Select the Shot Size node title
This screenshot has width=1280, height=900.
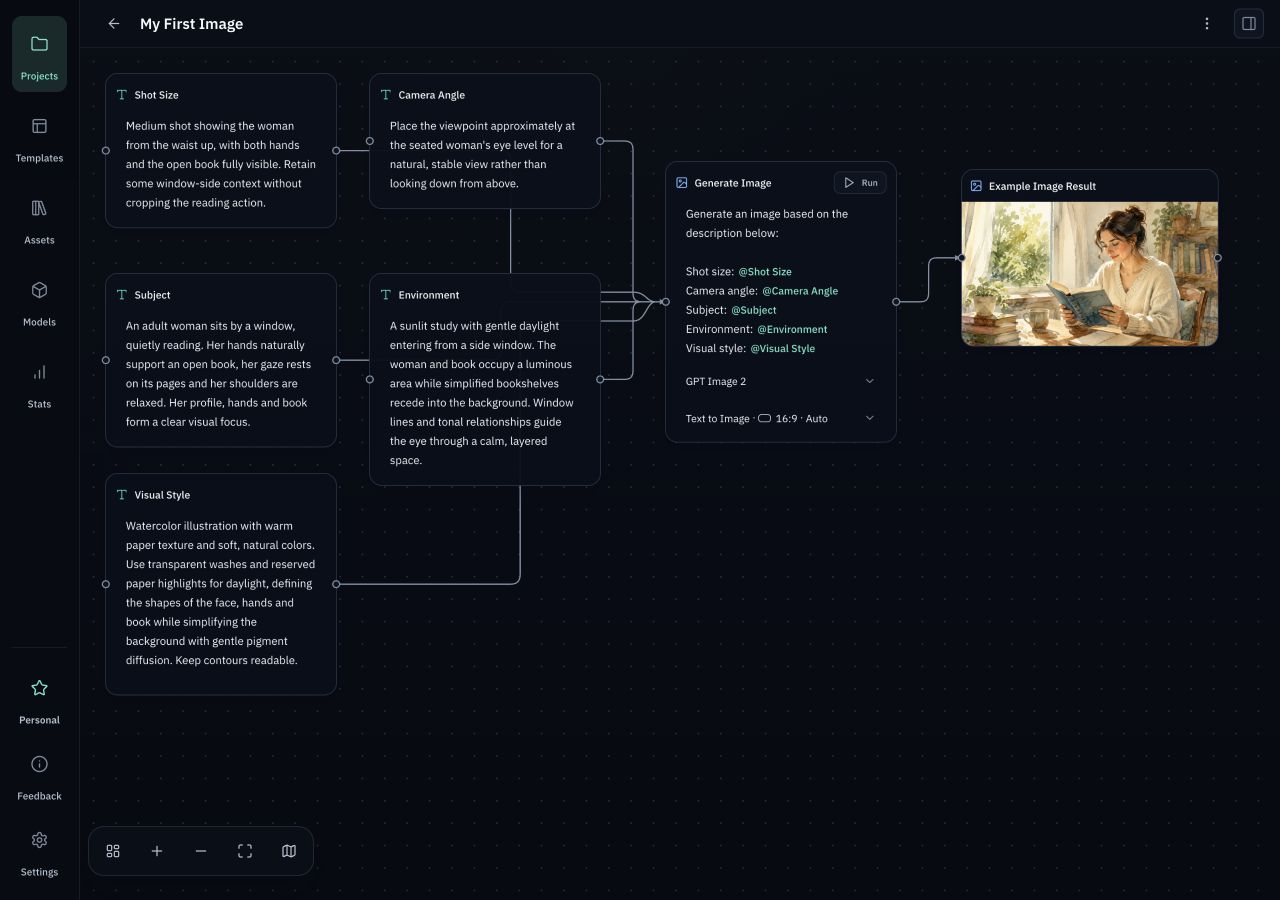[156, 95]
